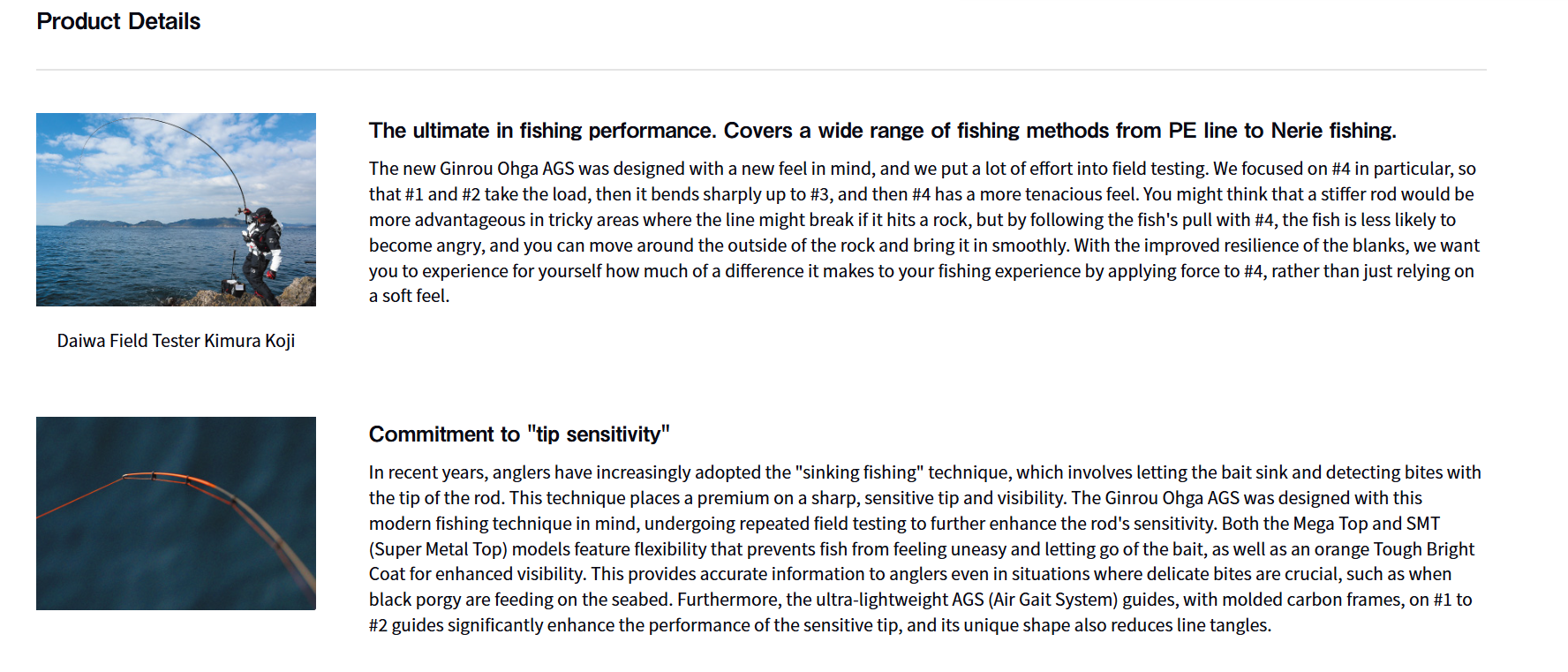Screen dimensions: 1568x672
Task: Click the Commitment to "tip sensitivity" heading
Action: 519,434
